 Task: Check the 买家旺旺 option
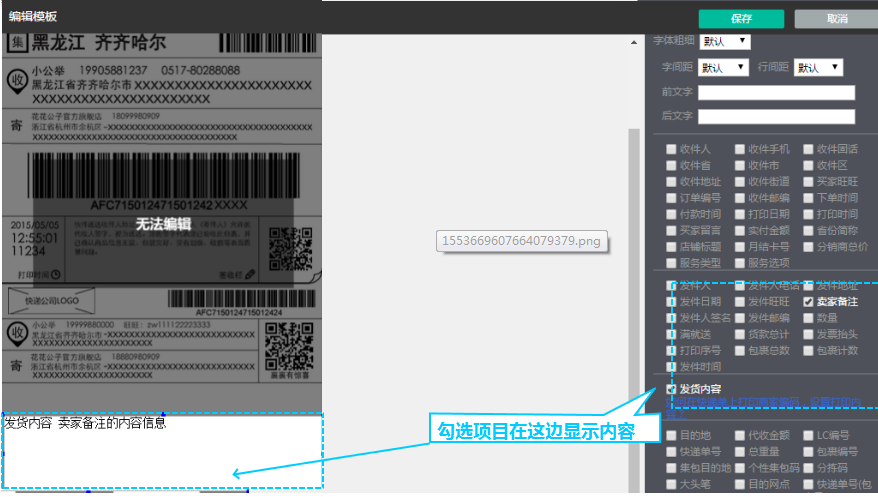(808, 182)
